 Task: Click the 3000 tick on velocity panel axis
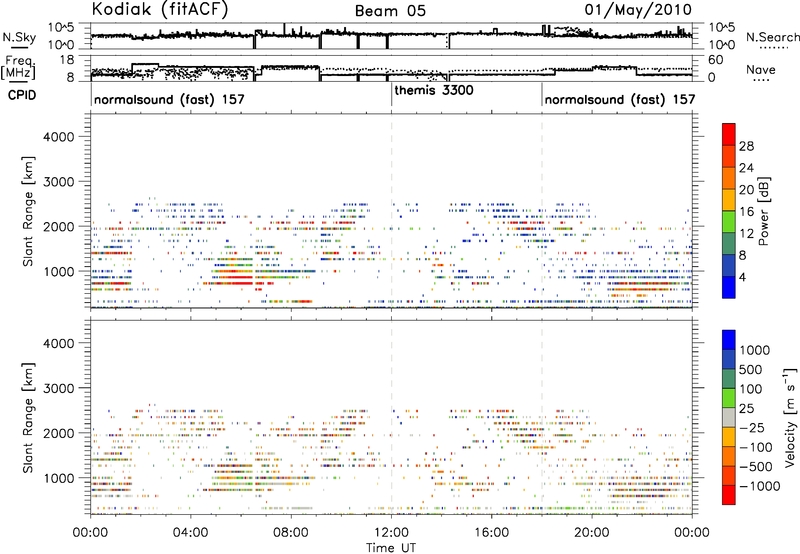tap(59, 388)
